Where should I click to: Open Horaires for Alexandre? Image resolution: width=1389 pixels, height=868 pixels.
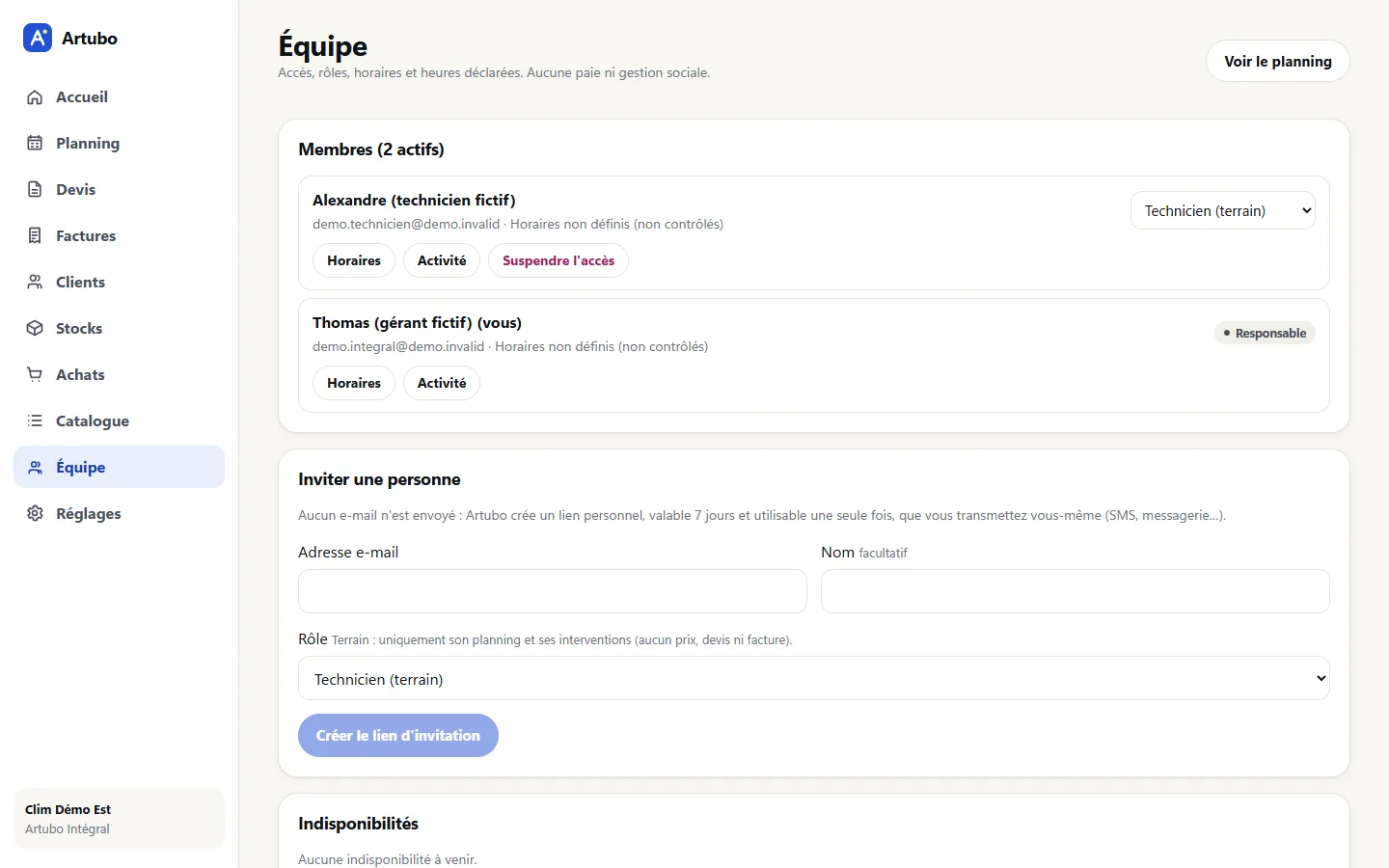tap(354, 260)
